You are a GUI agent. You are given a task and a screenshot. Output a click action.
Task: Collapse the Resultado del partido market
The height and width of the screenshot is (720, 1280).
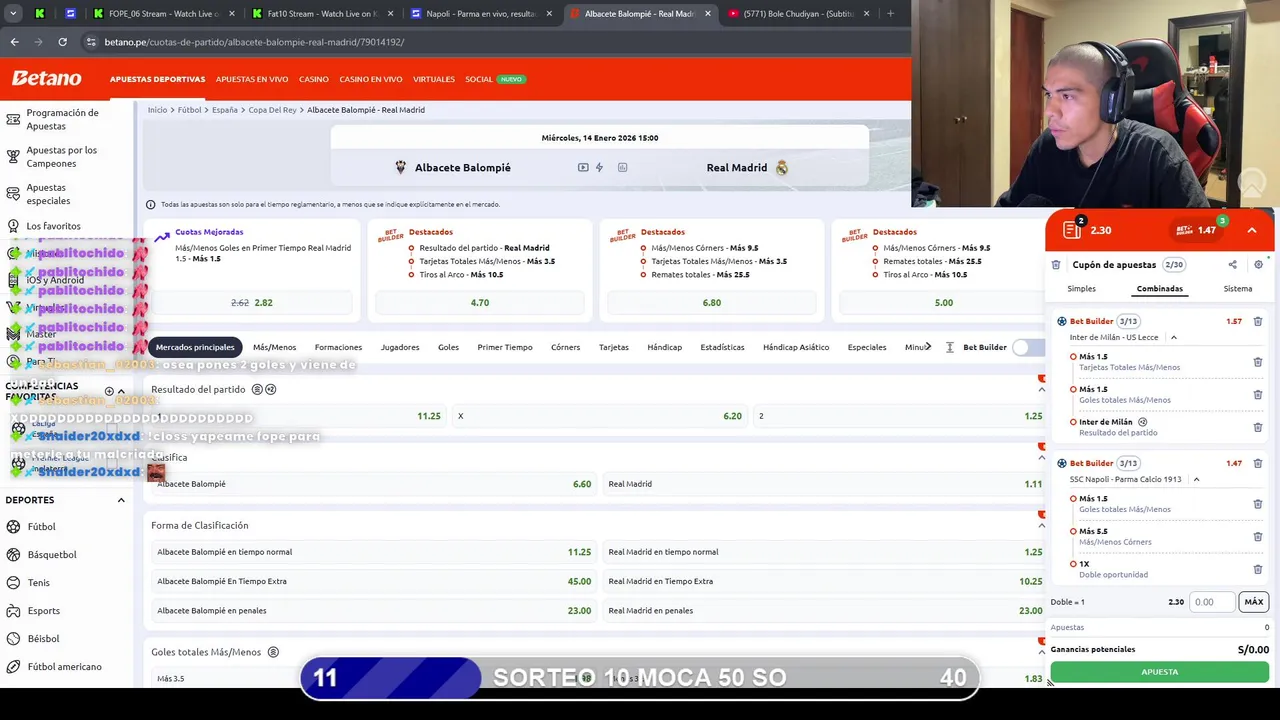[1041, 390]
